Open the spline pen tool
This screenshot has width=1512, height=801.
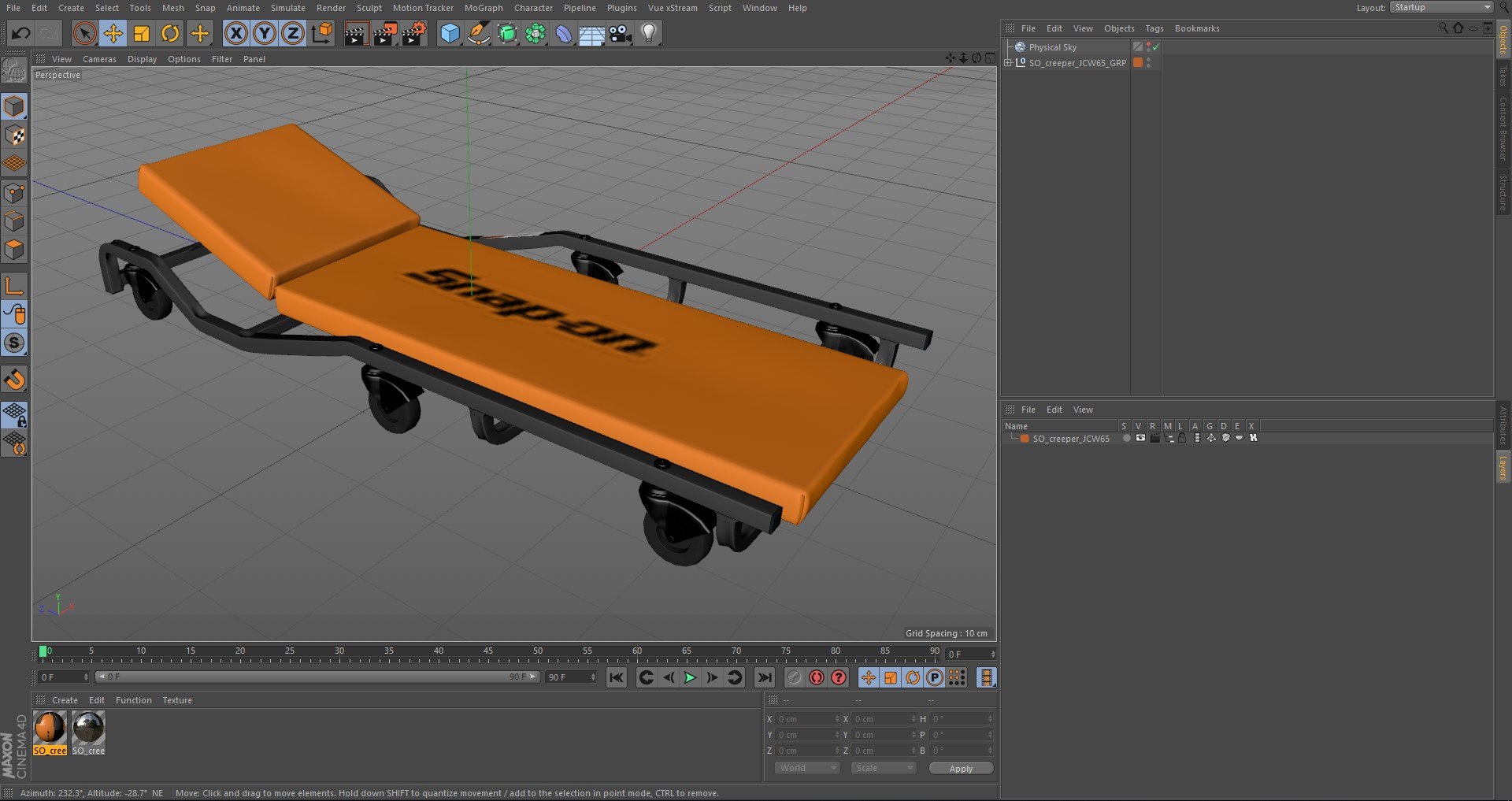click(x=478, y=33)
